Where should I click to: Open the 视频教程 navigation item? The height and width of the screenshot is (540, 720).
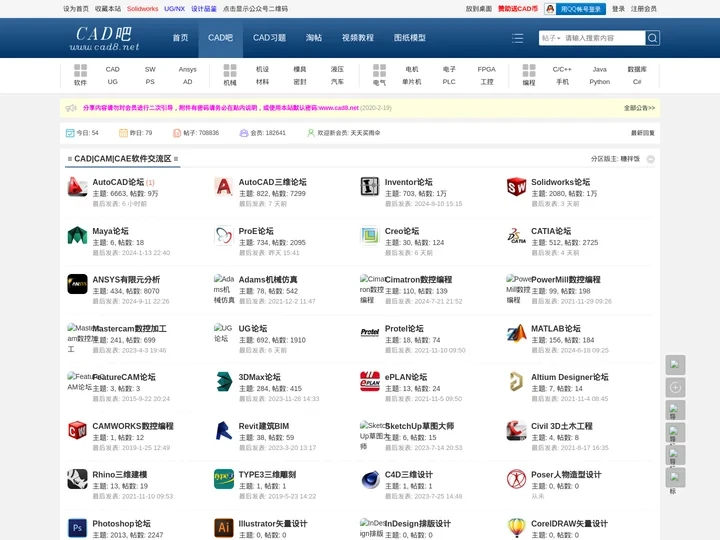358,38
